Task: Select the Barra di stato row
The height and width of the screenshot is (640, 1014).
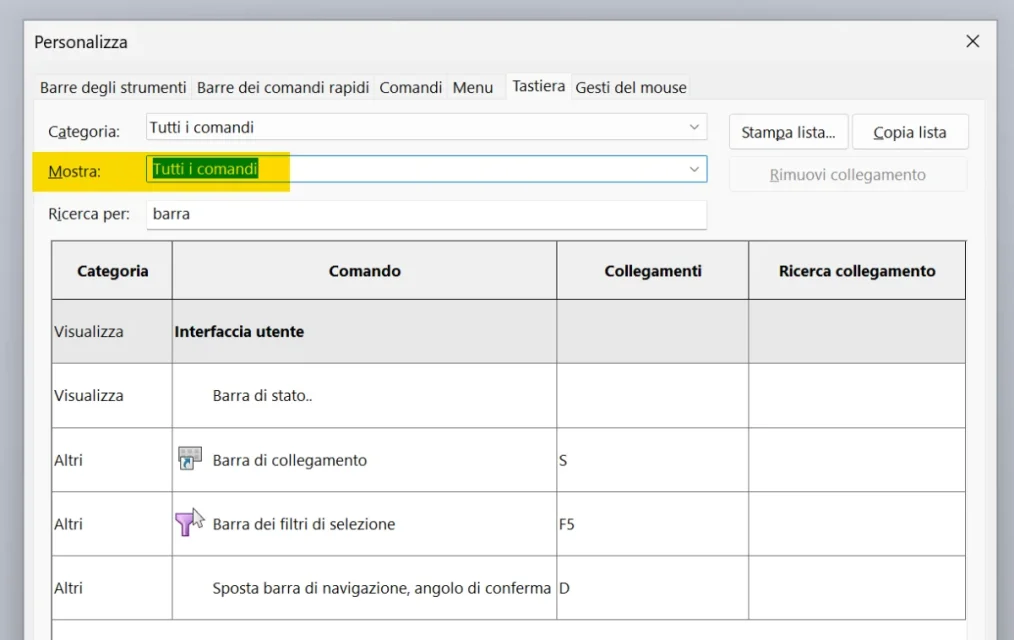Action: click(262, 395)
